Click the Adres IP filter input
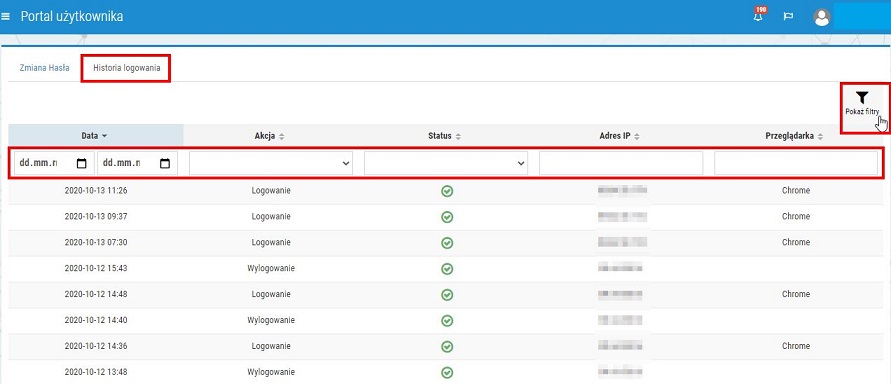The height and width of the screenshot is (384, 891). [621, 163]
